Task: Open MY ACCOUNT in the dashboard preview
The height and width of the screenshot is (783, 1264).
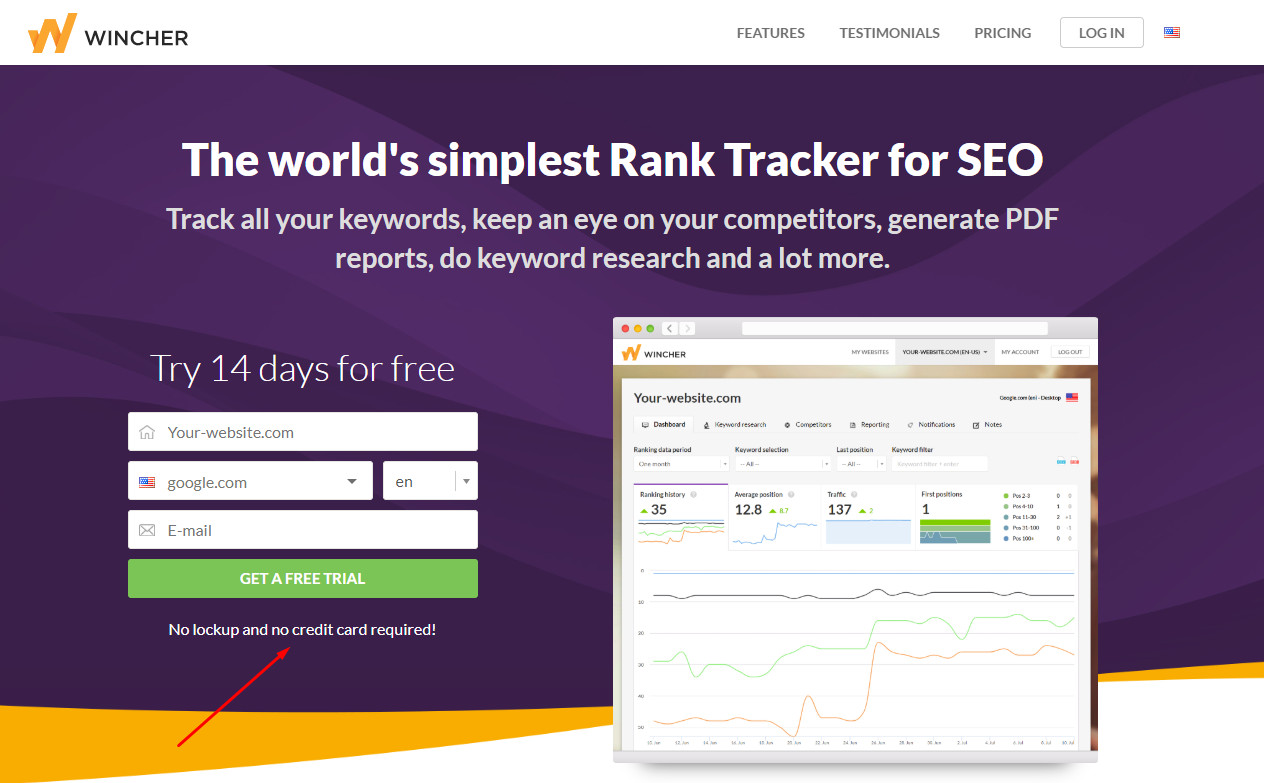Action: pyautogui.click(x=1020, y=352)
